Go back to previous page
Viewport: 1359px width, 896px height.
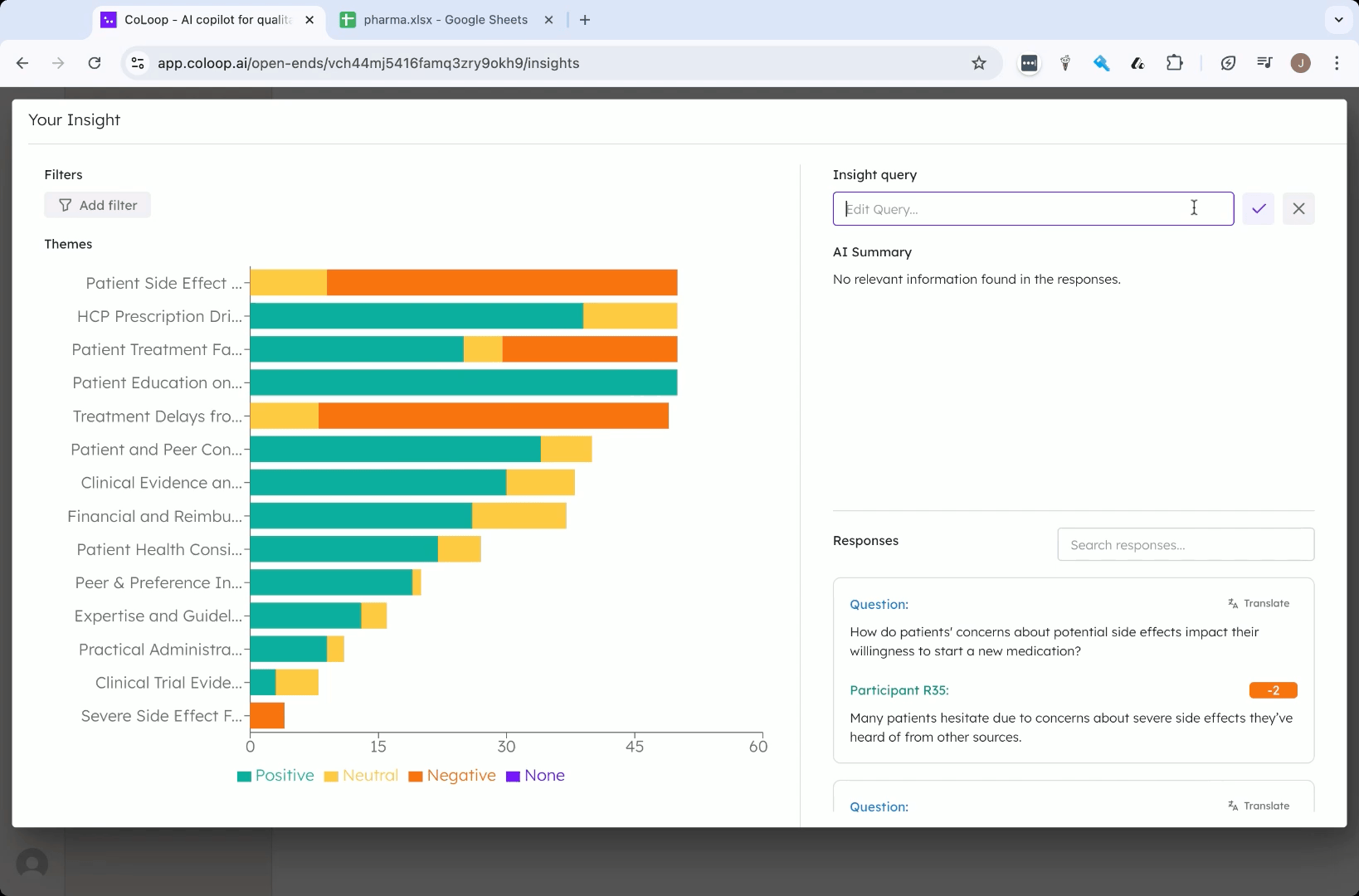pos(22,63)
